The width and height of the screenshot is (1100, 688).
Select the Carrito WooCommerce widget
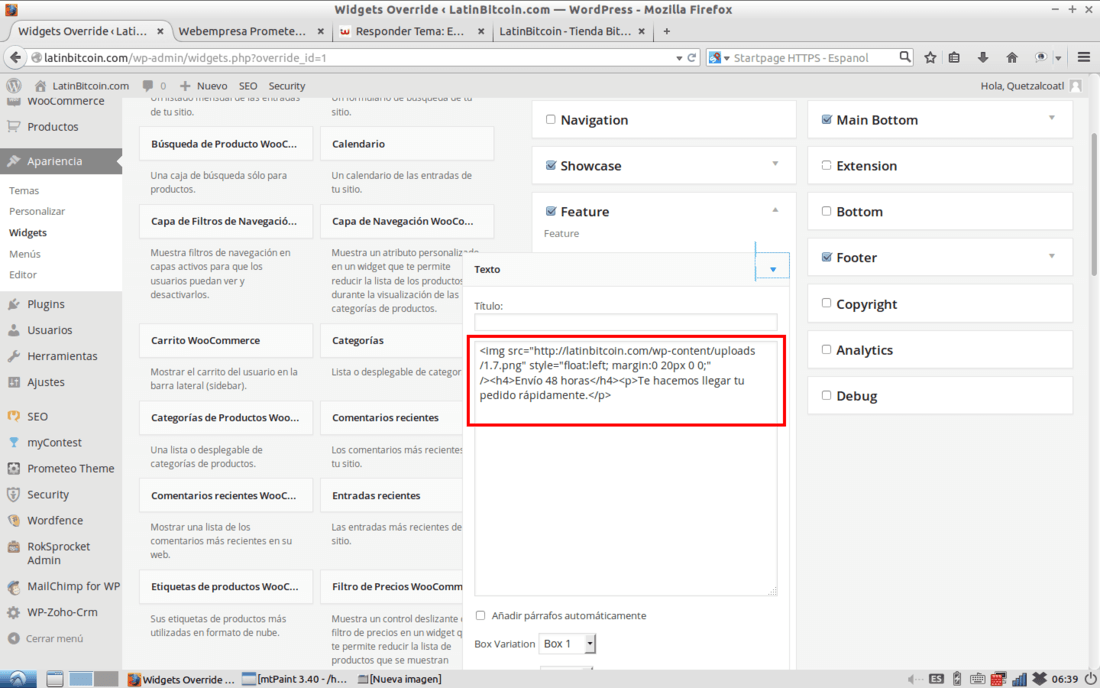coord(226,340)
